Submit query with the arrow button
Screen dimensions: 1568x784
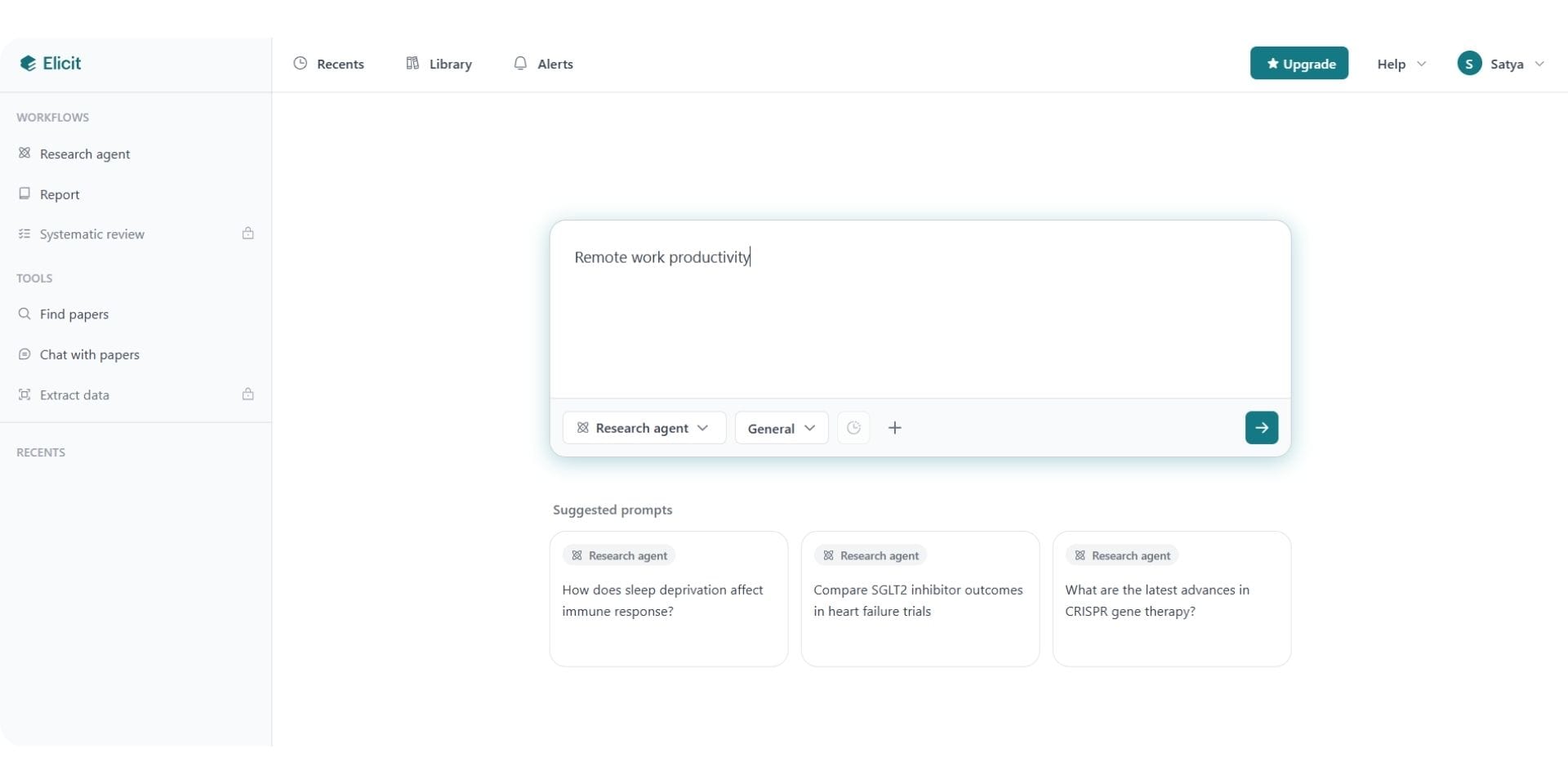(x=1261, y=428)
